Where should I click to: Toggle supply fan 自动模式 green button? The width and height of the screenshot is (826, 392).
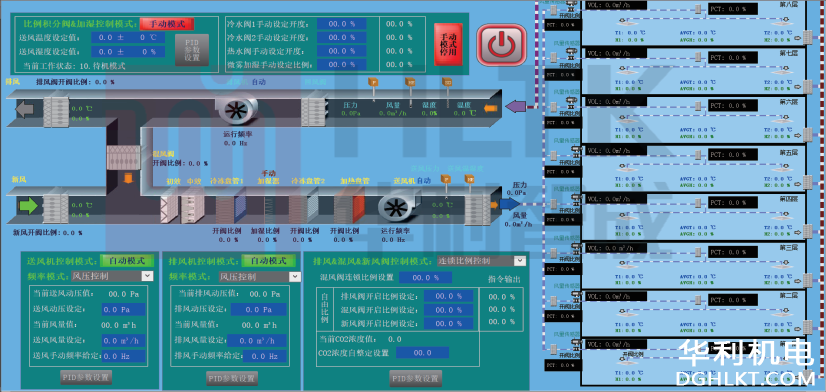(x=127, y=260)
